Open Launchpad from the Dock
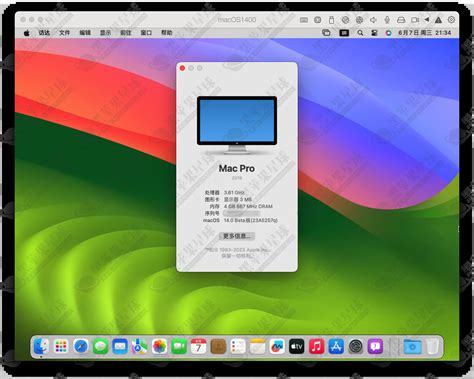The height and width of the screenshot is (379, 474). coord(61,347)
